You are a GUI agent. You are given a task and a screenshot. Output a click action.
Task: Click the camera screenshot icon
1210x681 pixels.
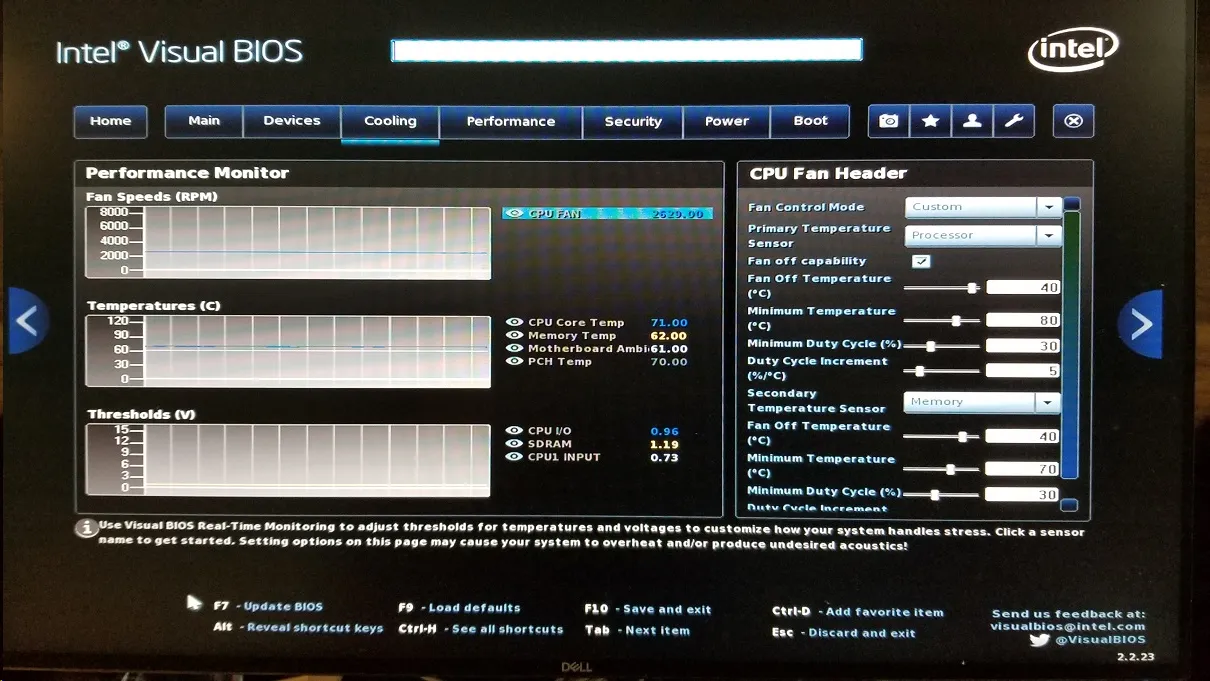click(888, 121)
